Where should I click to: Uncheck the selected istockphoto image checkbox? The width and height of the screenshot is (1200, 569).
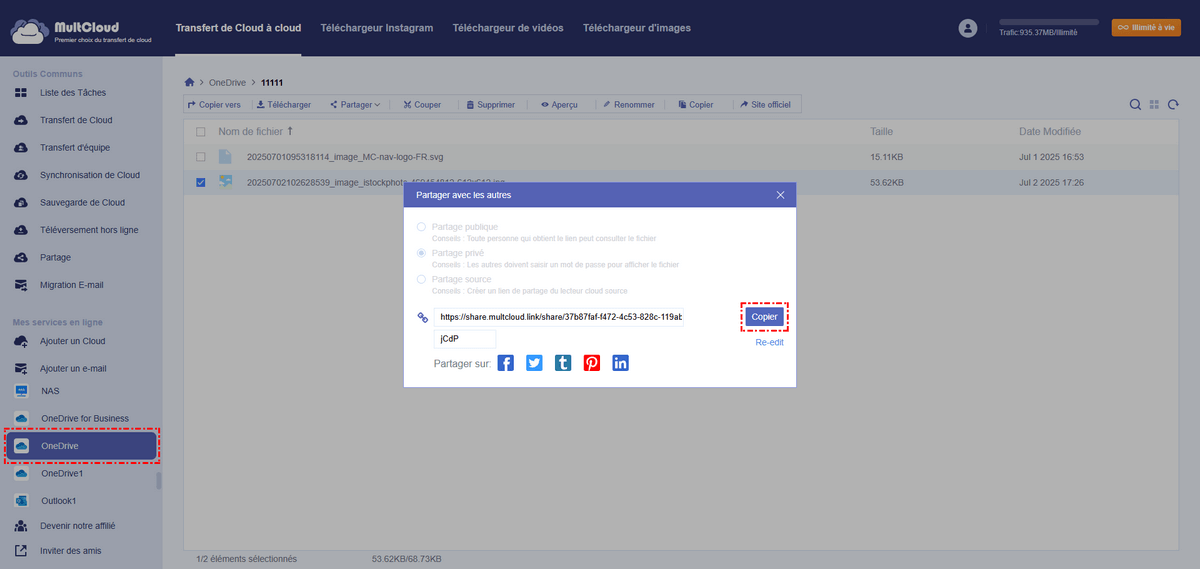[201, 182]
